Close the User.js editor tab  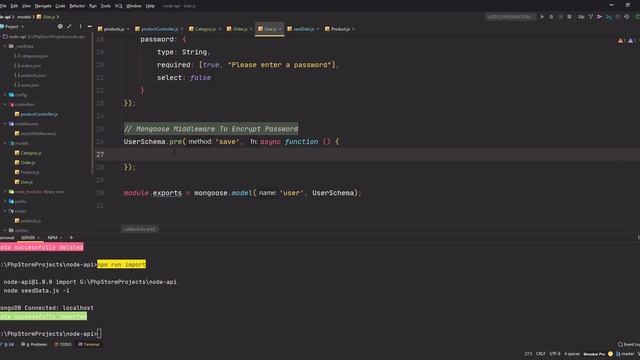280,29
